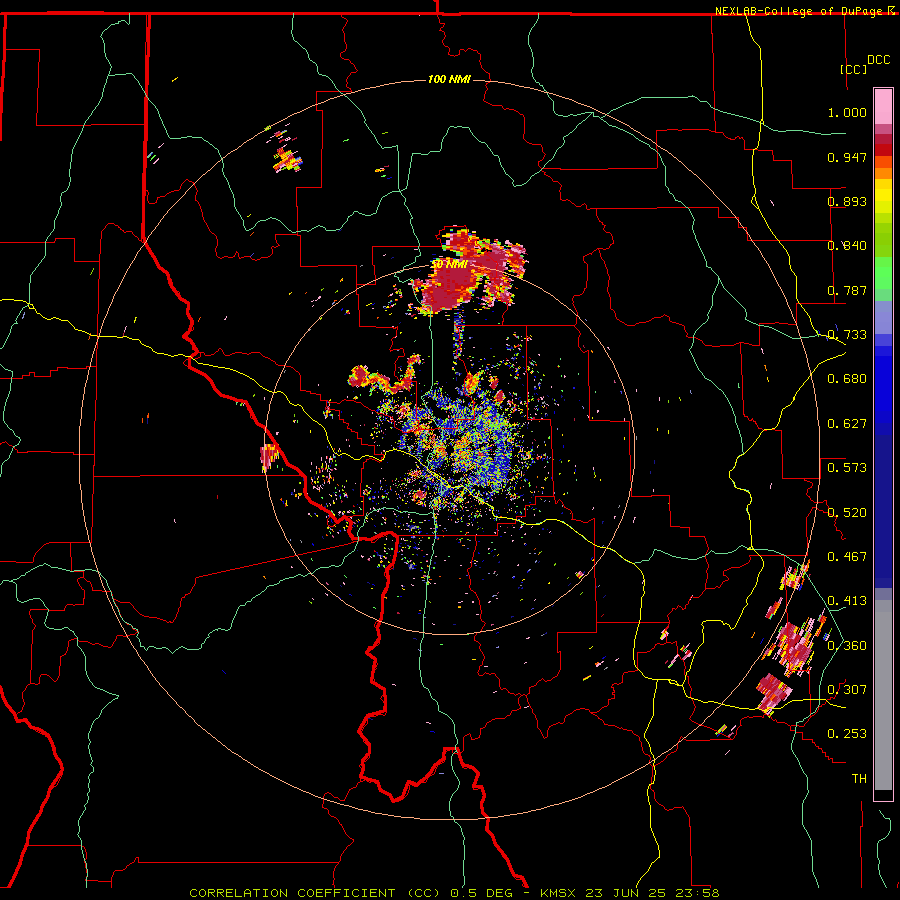Select the 0.680 scale value
900x900 pixels.
[847, 379]
